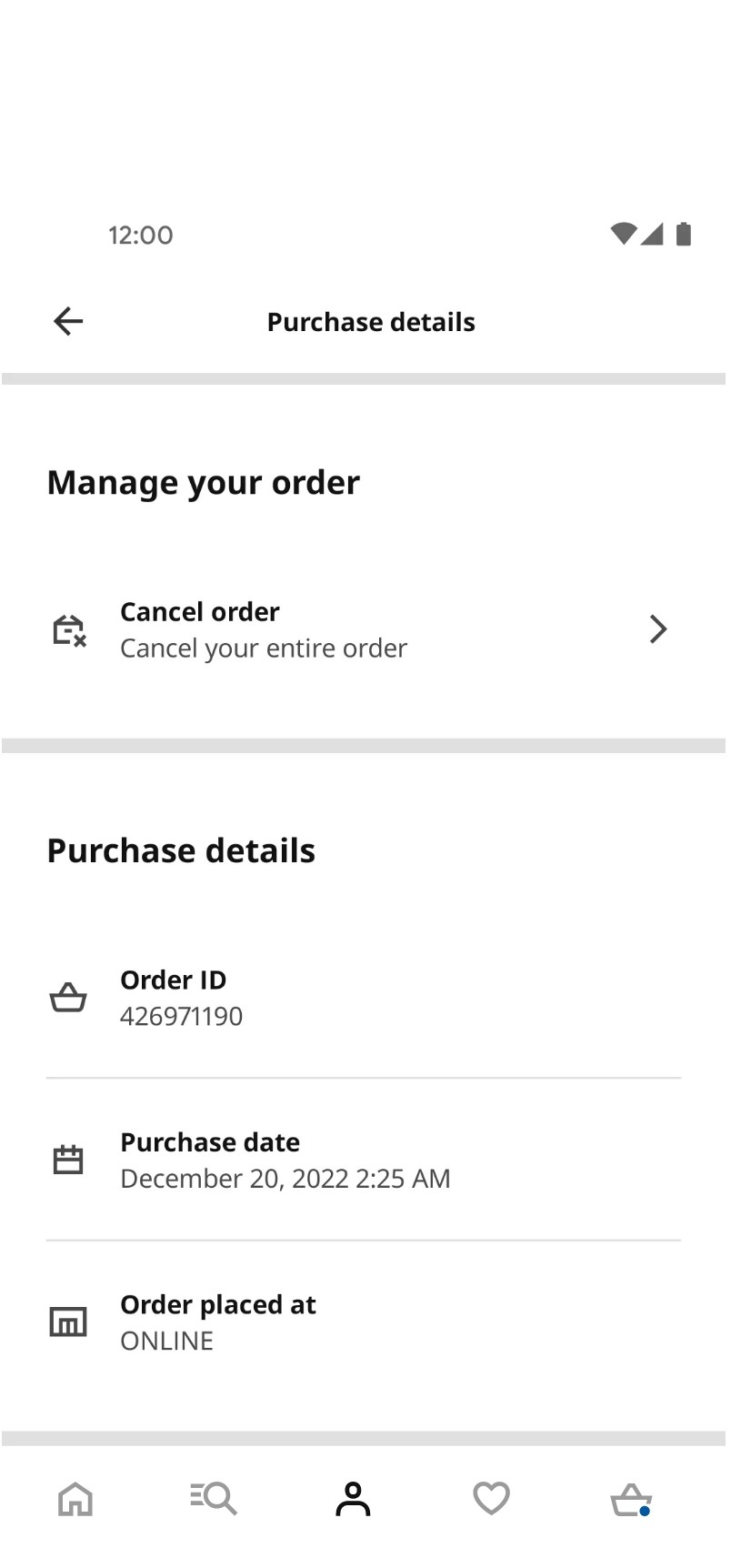Open the favorites heart icon
This screenshot has width=731, height=1568.
[490, 1499]
